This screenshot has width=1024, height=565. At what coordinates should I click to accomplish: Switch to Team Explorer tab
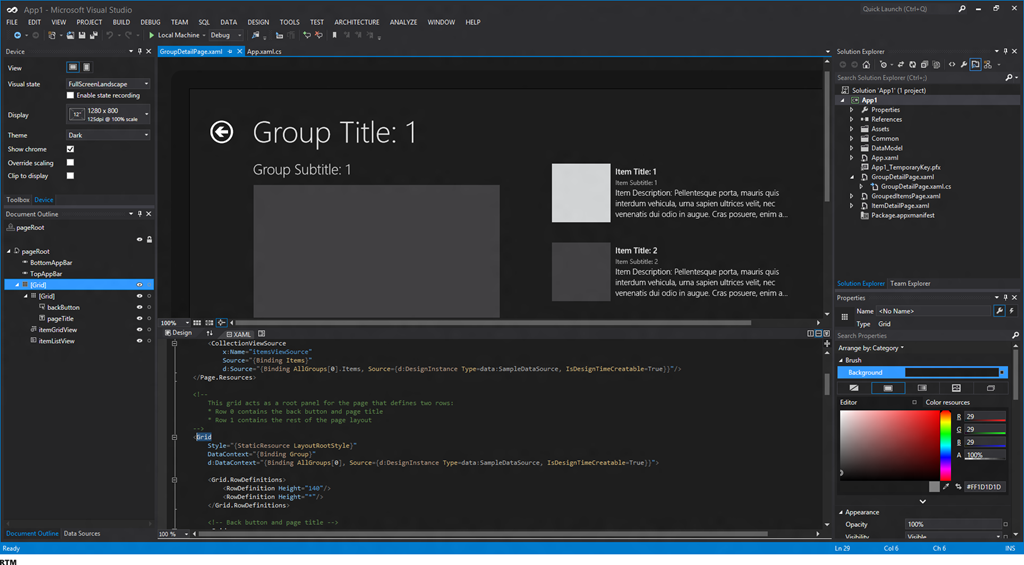pos(910,284)
